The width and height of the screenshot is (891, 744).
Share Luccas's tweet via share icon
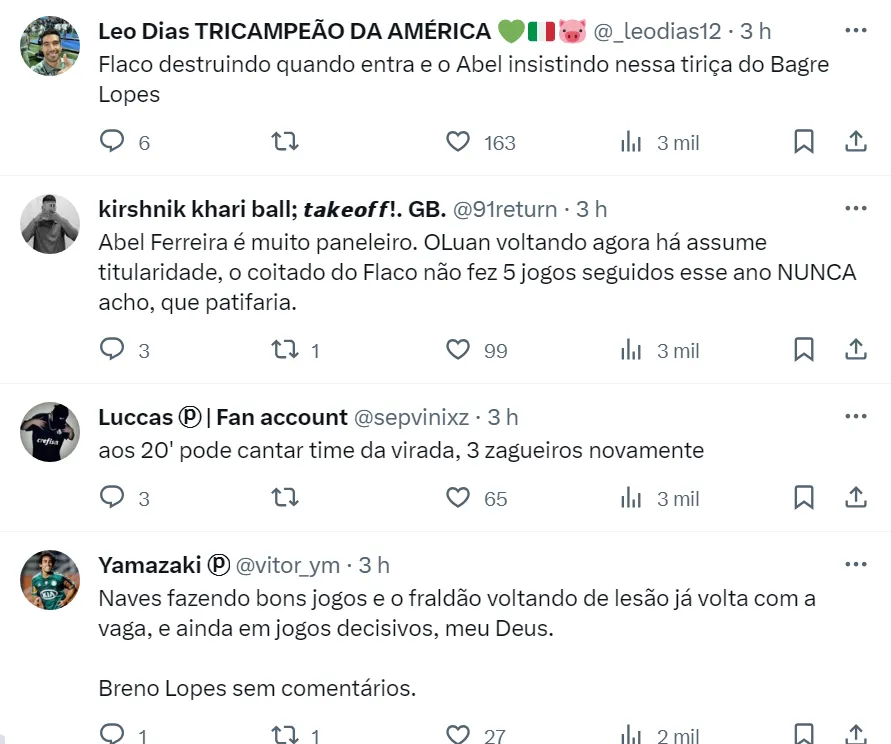click(x=856, y=498)
